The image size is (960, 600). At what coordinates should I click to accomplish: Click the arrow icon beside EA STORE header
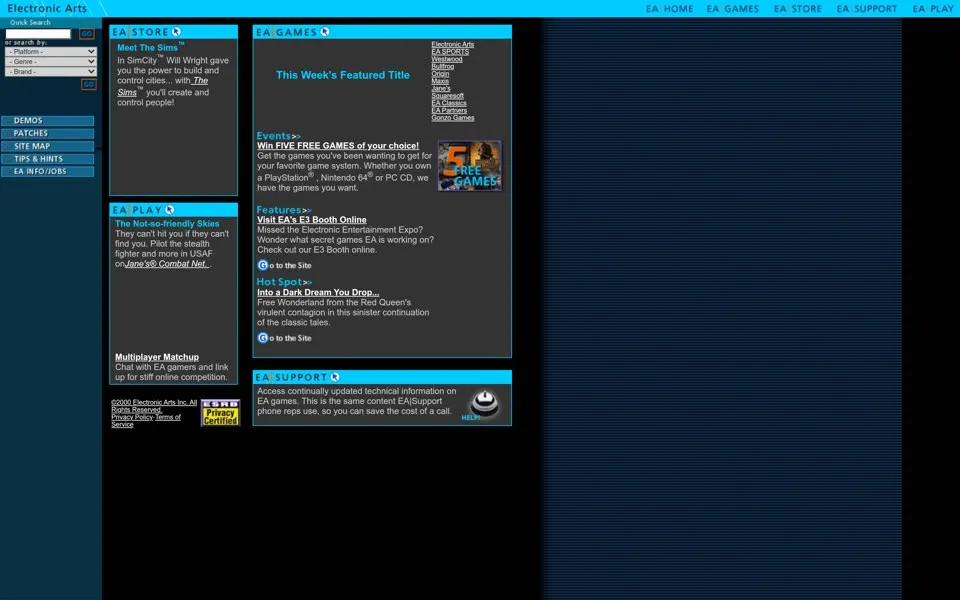point(176,32)
